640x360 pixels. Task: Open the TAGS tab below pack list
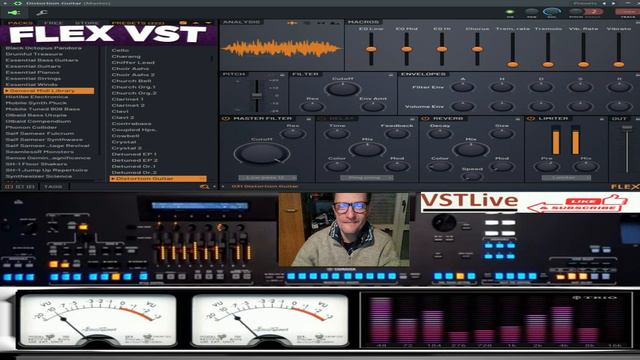[x=53, y=187]
